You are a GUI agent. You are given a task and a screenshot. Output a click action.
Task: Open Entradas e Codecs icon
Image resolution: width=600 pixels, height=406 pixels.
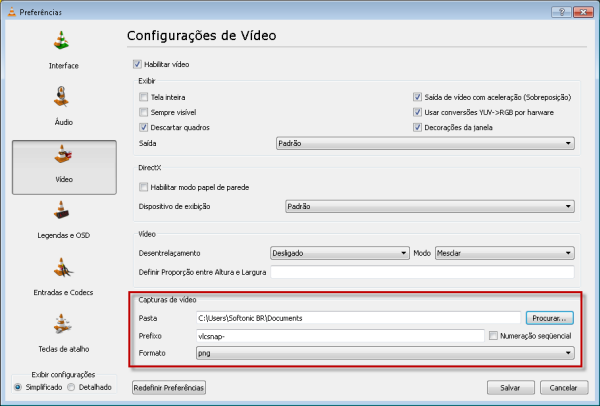(x=63, y=271)
